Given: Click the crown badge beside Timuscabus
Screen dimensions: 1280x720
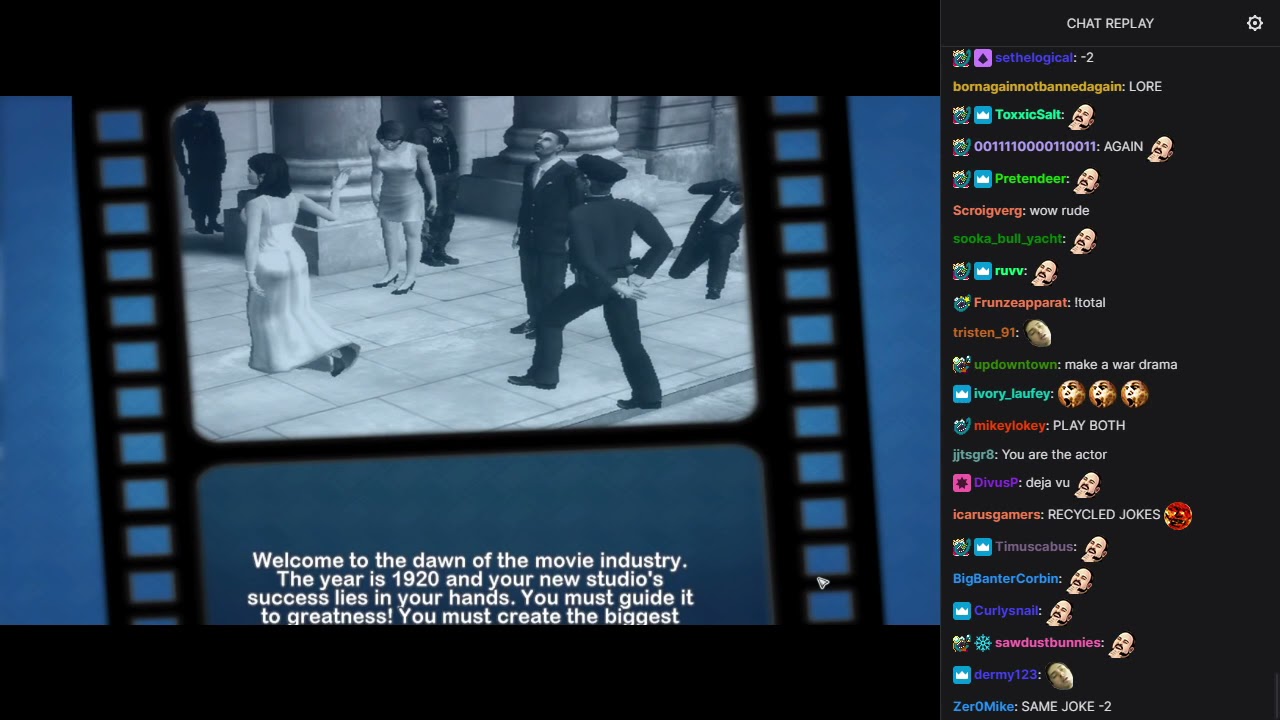Looking at the screenshot, I should pyautogui.click(x=982, y=547).
